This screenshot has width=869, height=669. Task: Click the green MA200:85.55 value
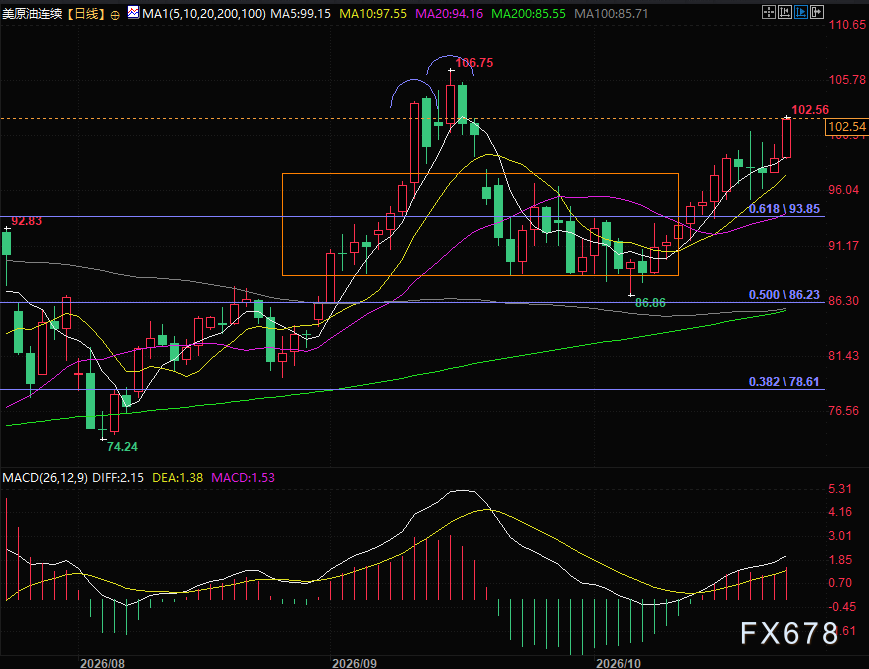coord(529,14)
